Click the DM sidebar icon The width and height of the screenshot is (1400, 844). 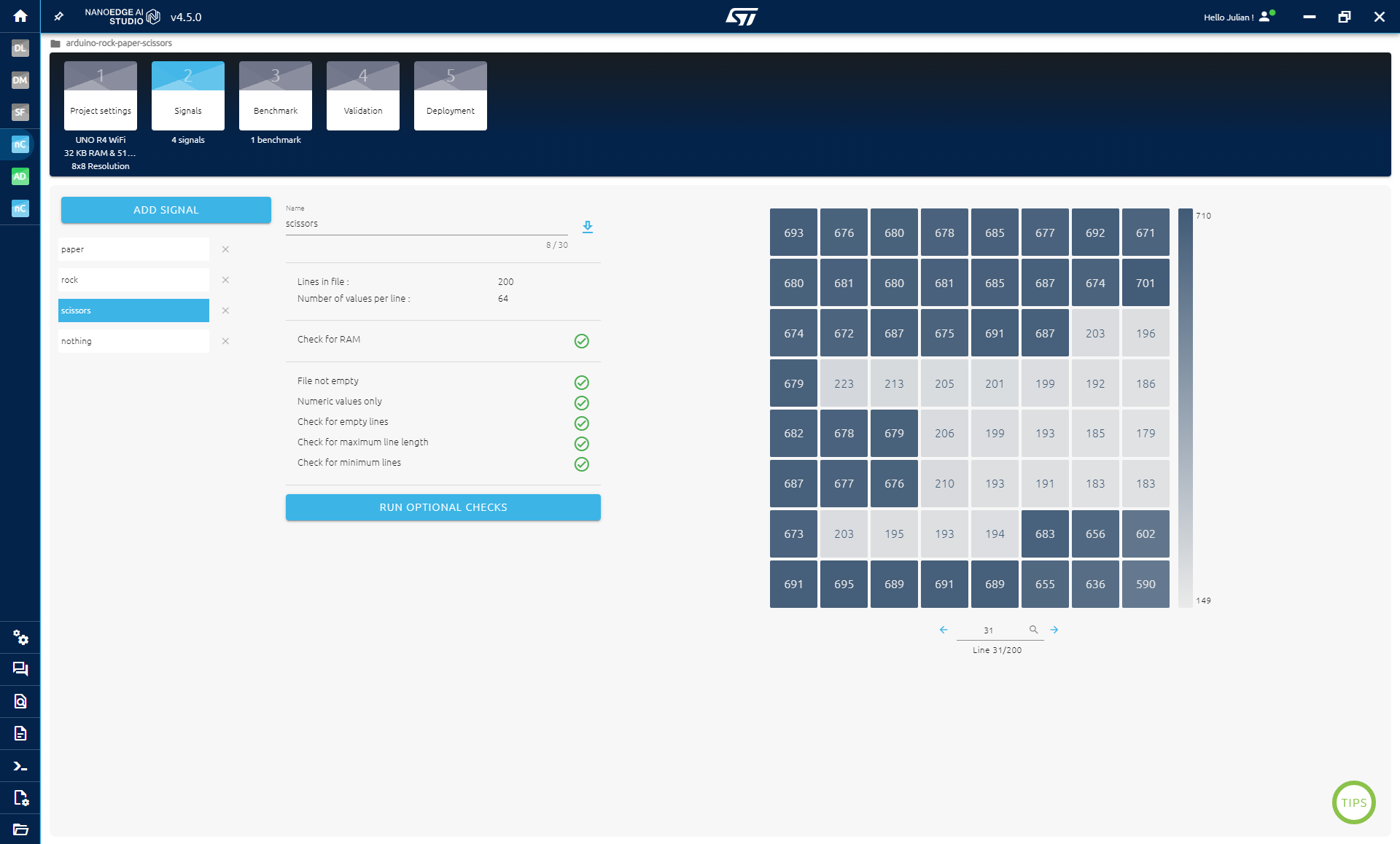20,80
